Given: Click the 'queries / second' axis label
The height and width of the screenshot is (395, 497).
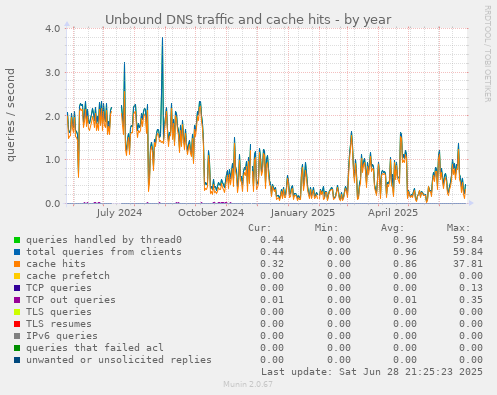Looking at the screenshot, I should (x=11, y=115).
